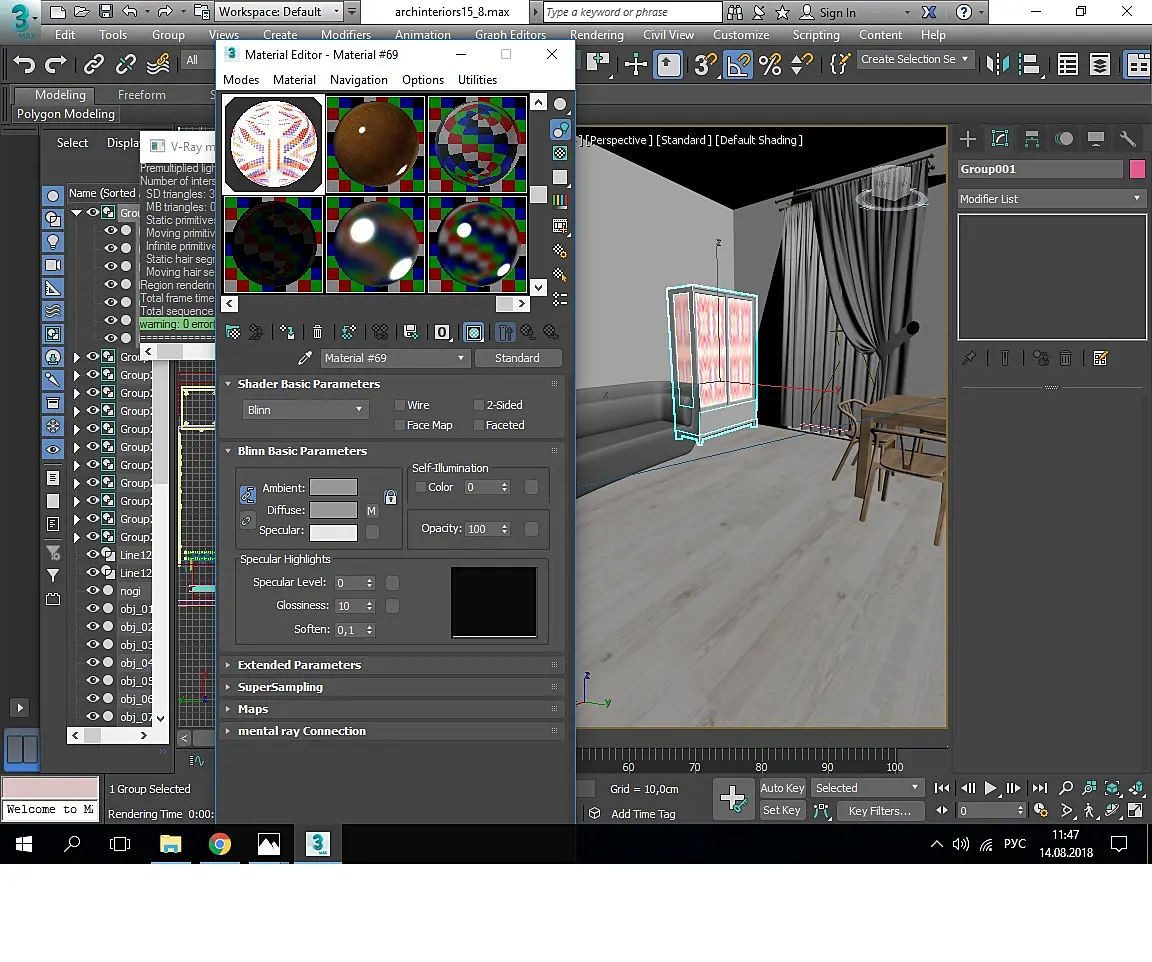This screenshot has height=962, width=1152.
Task: Toggle the Angle Snap icon
Action: click(738, 65)
